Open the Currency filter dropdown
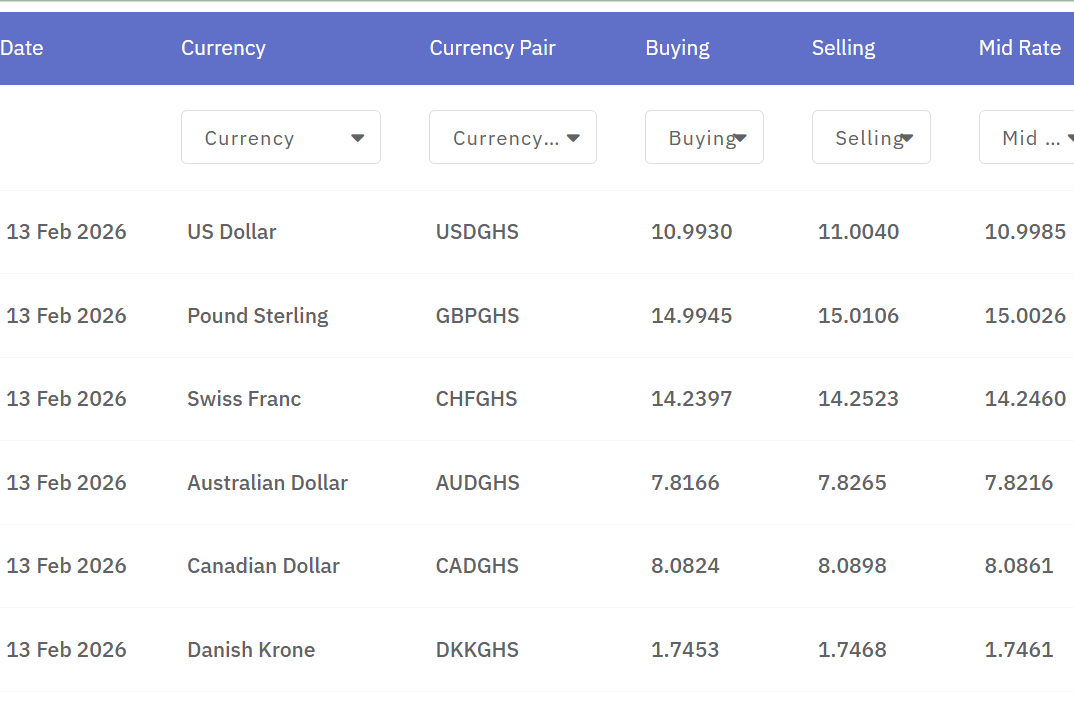The image size is (1074, 716). (280, 138)
